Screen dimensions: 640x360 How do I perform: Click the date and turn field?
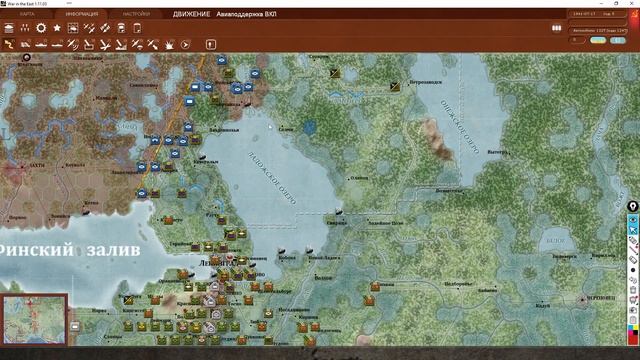(597, 14)
